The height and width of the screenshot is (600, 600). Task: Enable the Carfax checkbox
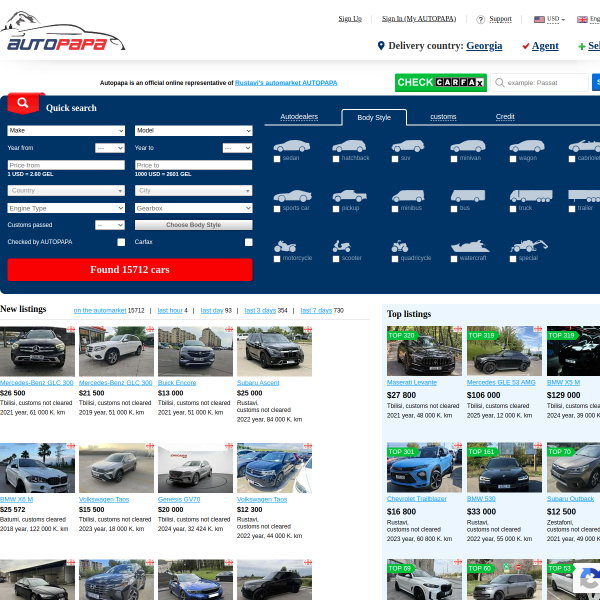coord(249,242)
